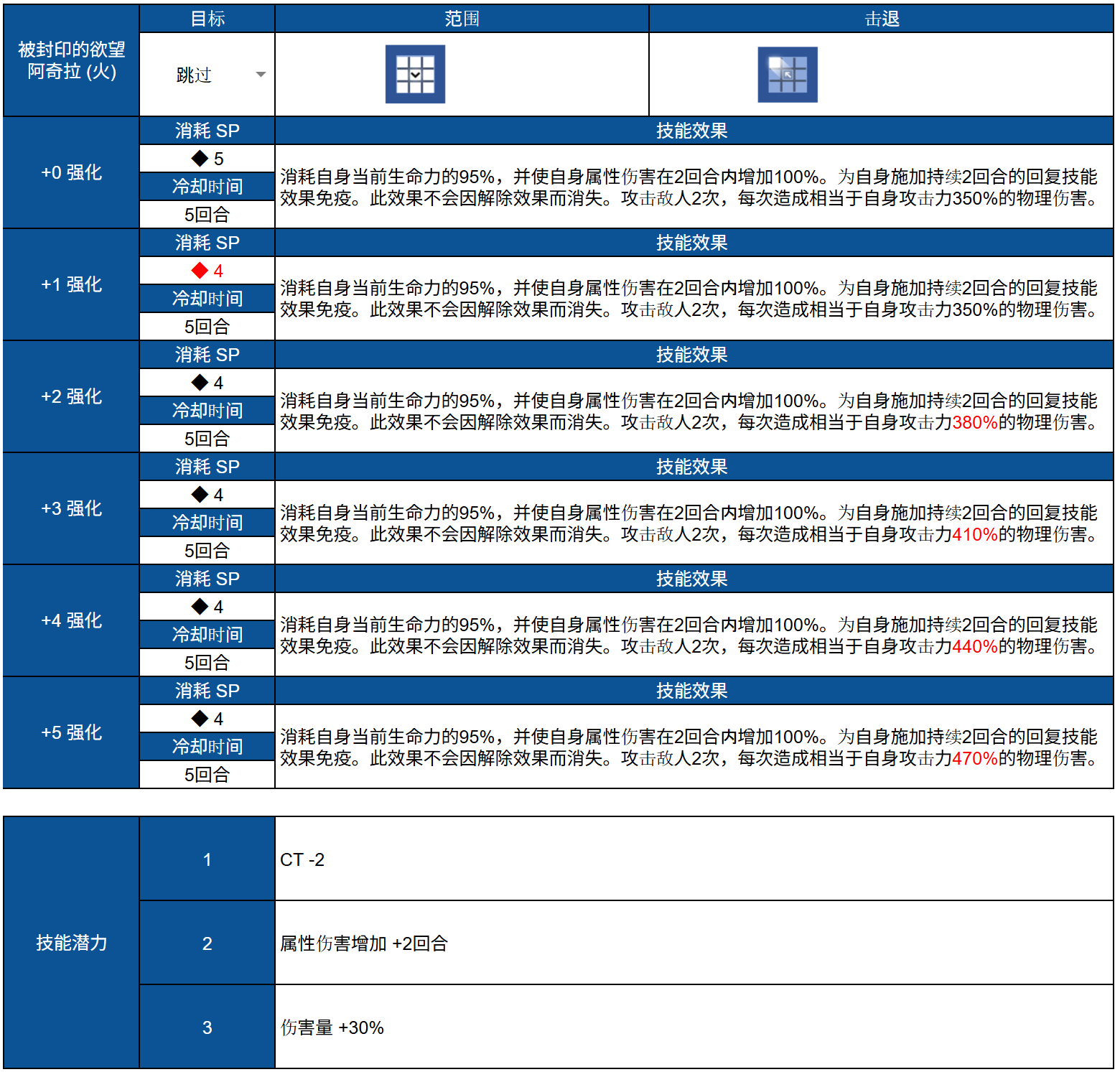Click the red 440% damage value

[974, 646]
